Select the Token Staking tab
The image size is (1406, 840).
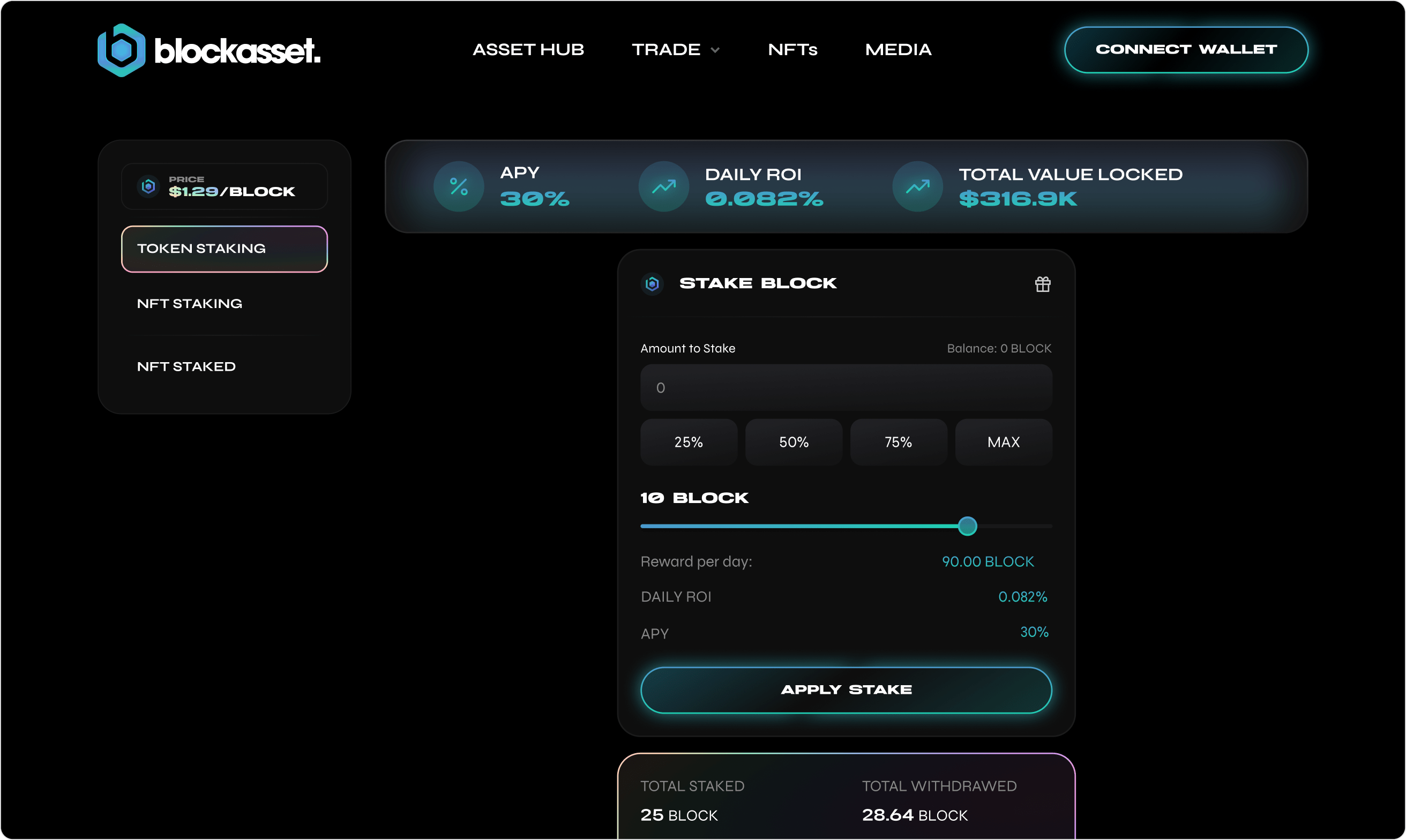(224, 249)
